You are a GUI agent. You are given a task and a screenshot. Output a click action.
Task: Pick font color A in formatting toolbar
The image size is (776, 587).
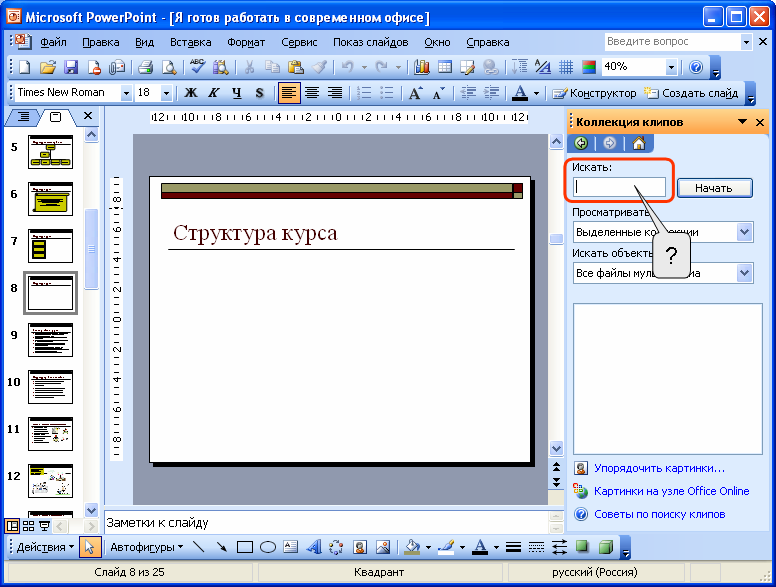[x=520, y=93]
